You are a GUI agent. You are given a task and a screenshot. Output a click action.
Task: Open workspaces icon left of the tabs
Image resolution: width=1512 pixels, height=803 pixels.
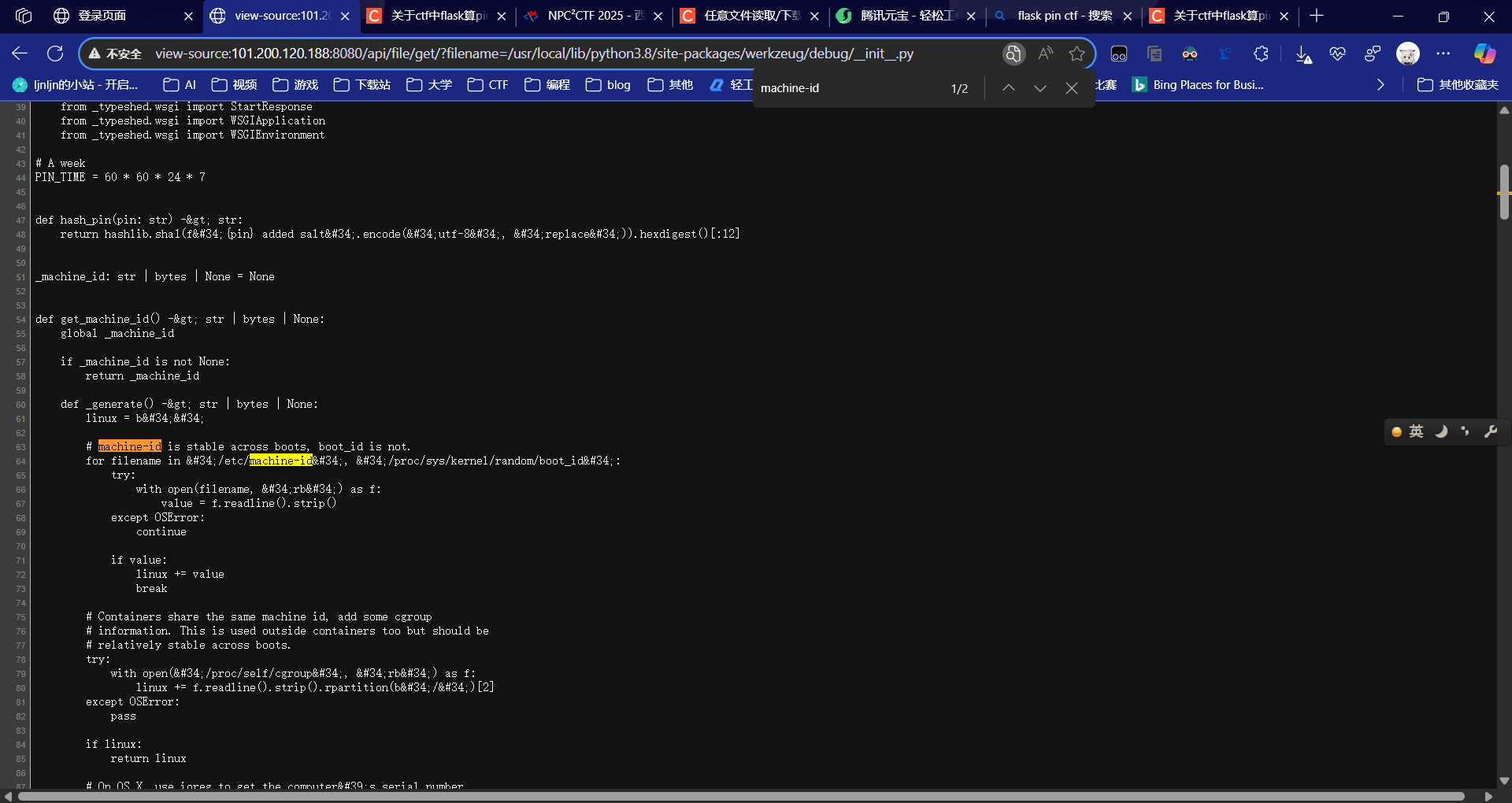[24, 16]
